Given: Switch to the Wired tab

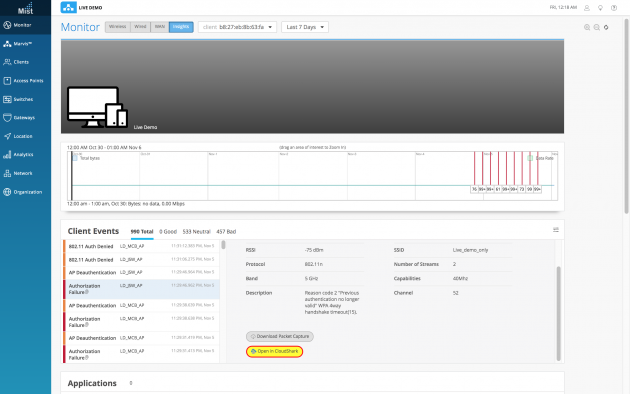Looking at the screenshot, I should click(x=140, y=27).
